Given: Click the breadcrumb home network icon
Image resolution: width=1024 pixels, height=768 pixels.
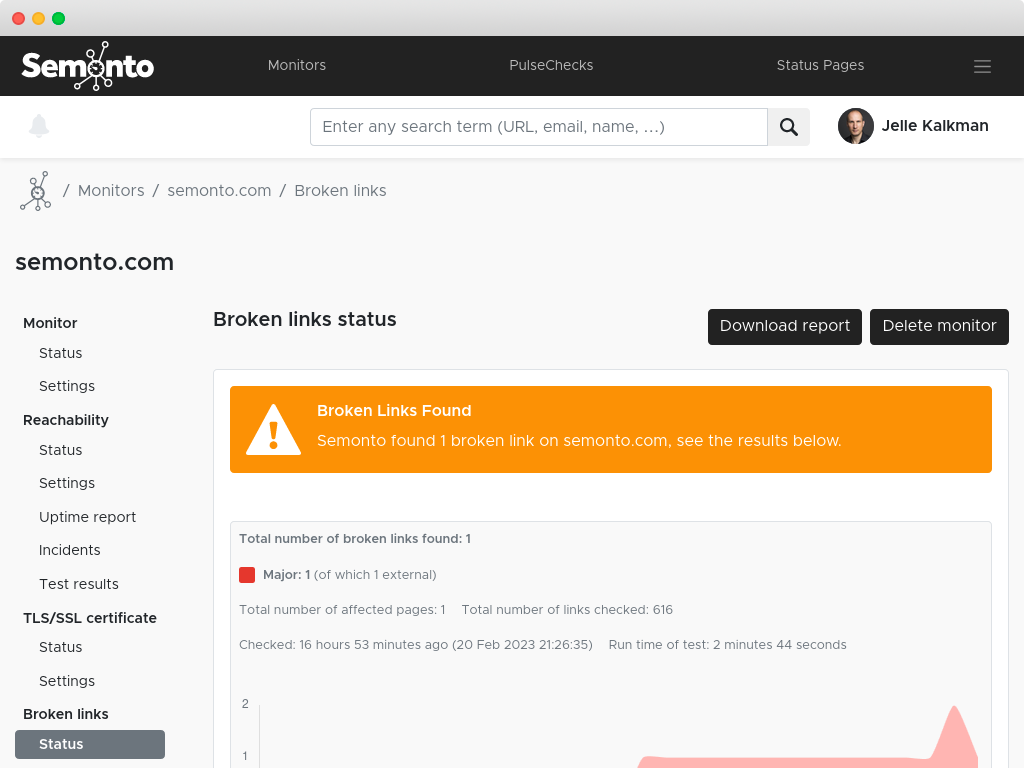Looking at the screenshot, I should coord(36,191).
